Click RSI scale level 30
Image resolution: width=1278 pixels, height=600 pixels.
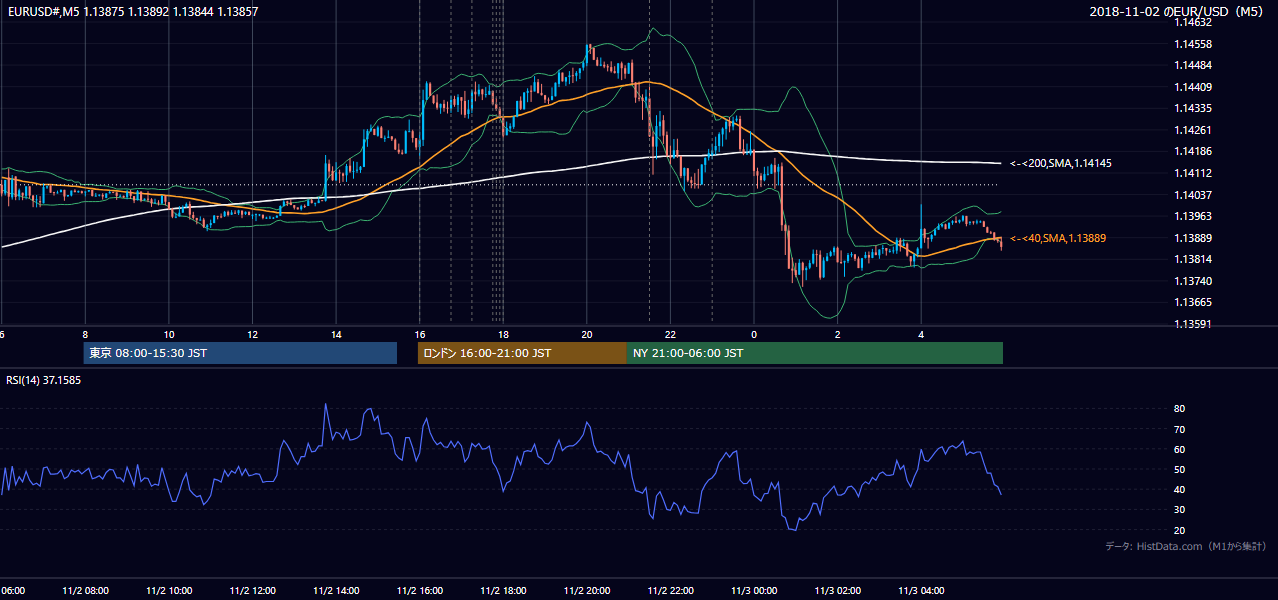[1180, 510]
